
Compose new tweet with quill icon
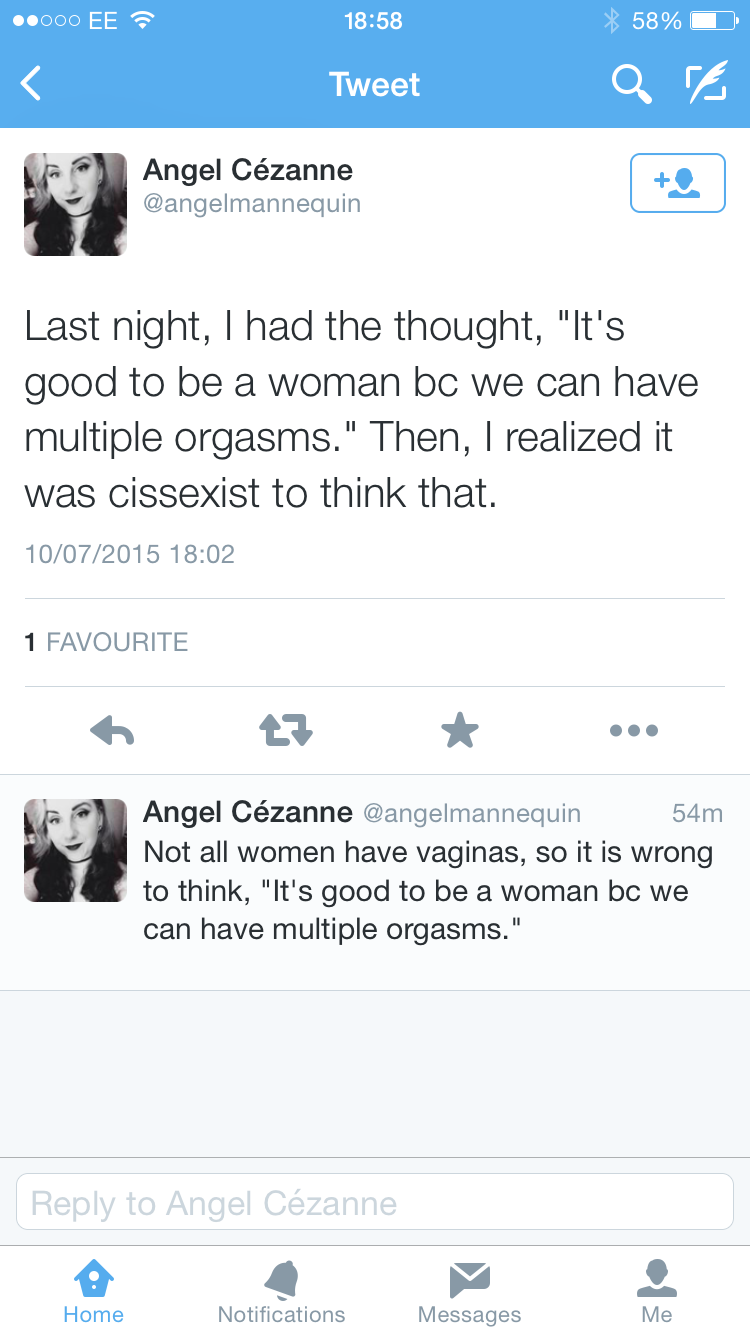(x=706, y=84)
